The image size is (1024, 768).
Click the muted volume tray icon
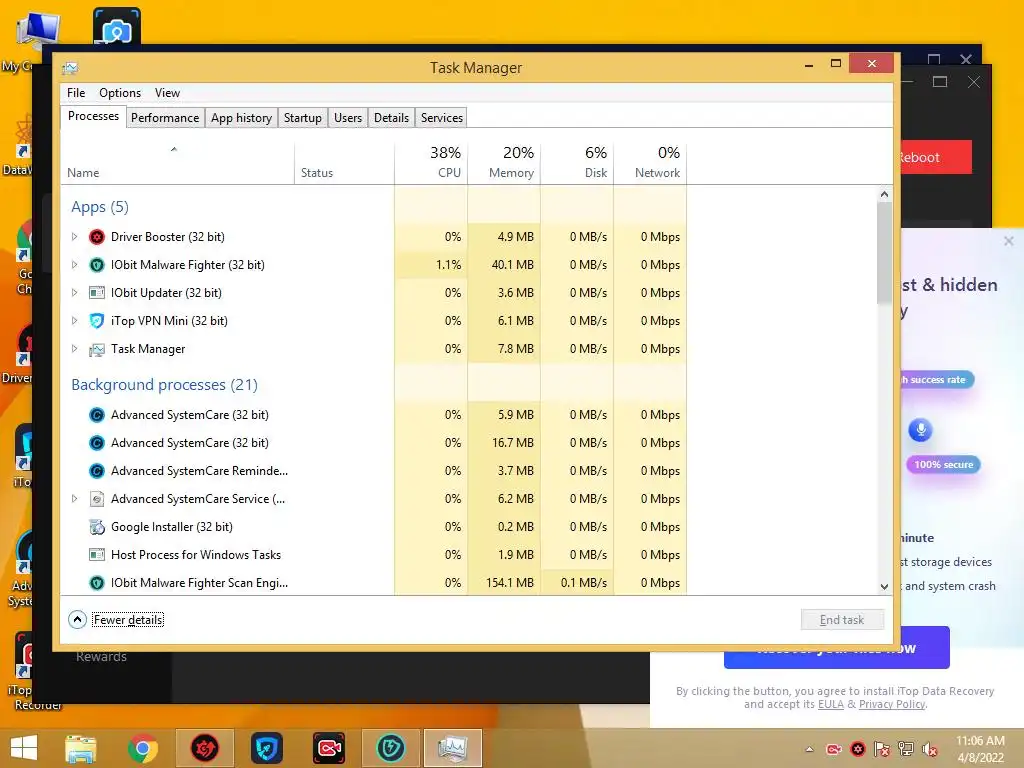click(x=930, y=749)
